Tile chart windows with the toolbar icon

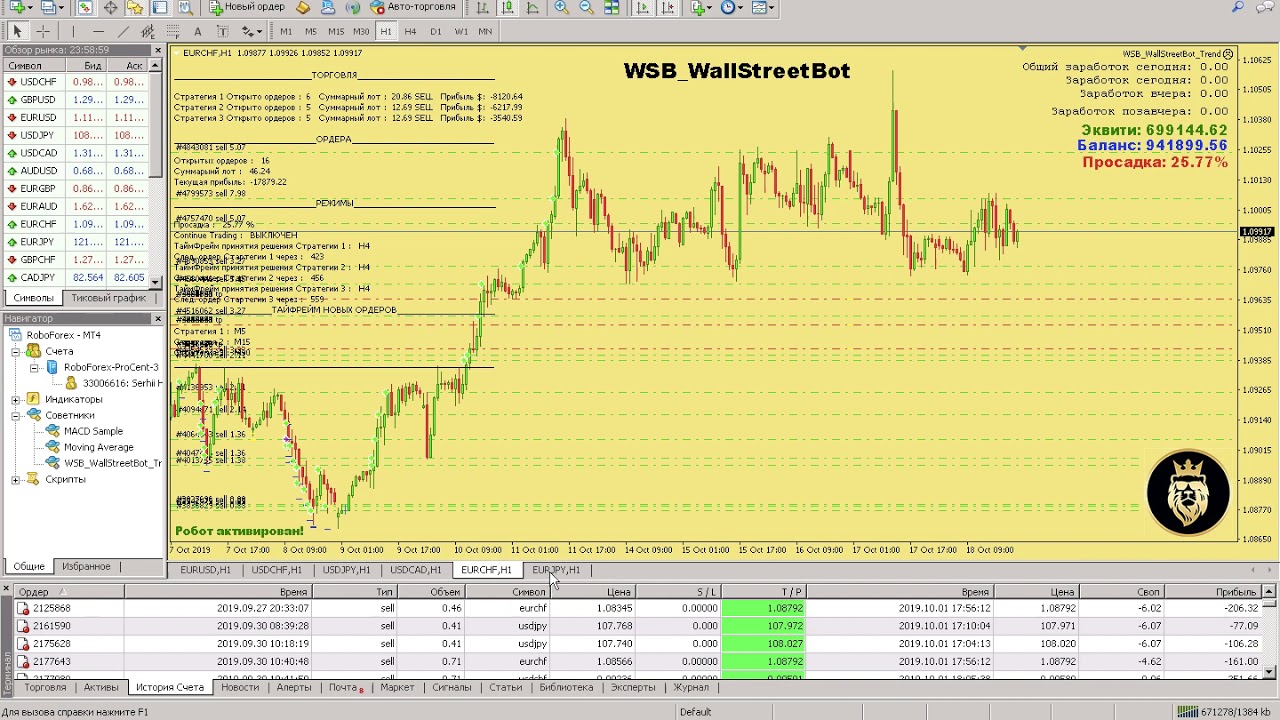[x=612, y=7]
